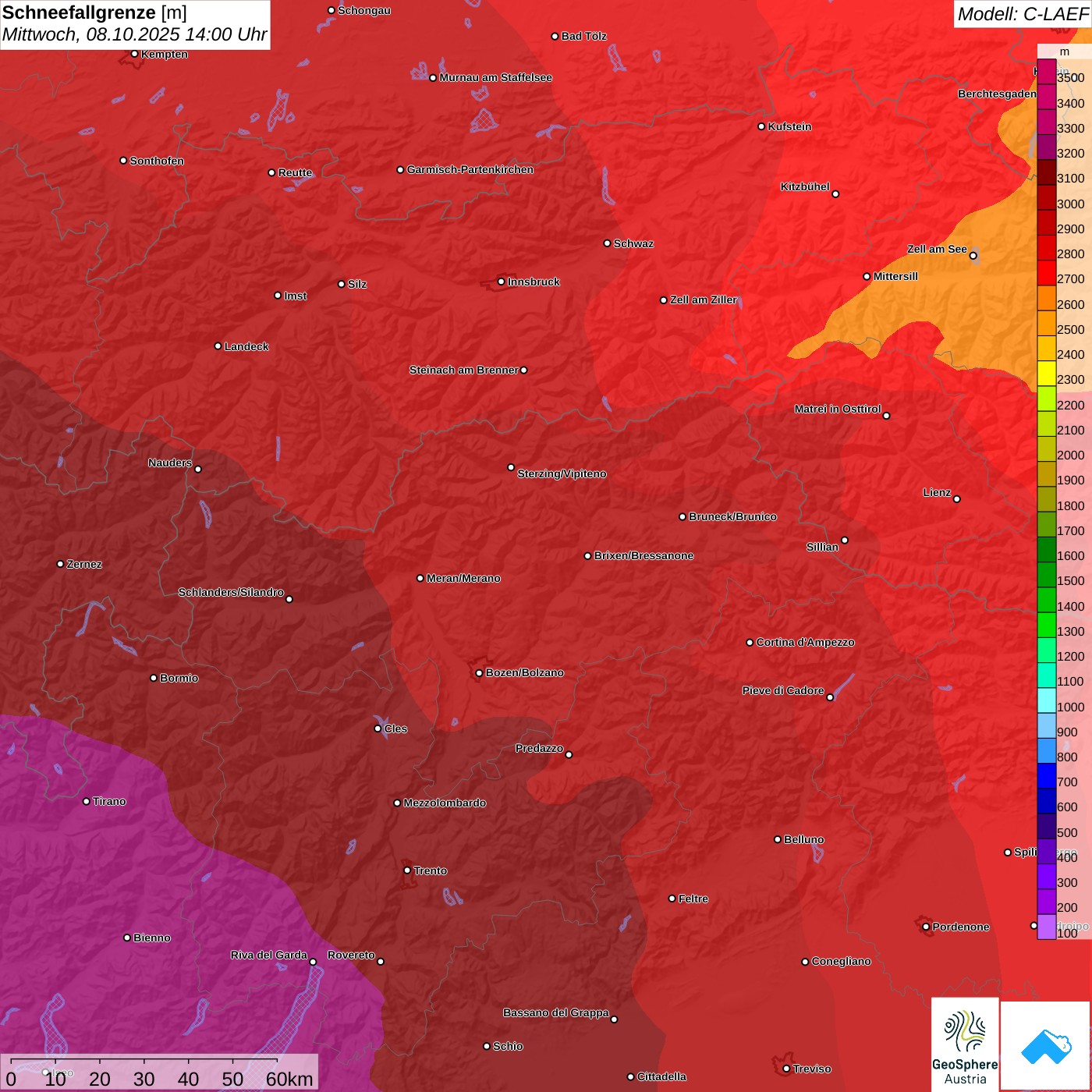Viewport: 1092px width, 1092px height.
Task: Select the cyan 1000 legend swatch
Action: 1047,700
